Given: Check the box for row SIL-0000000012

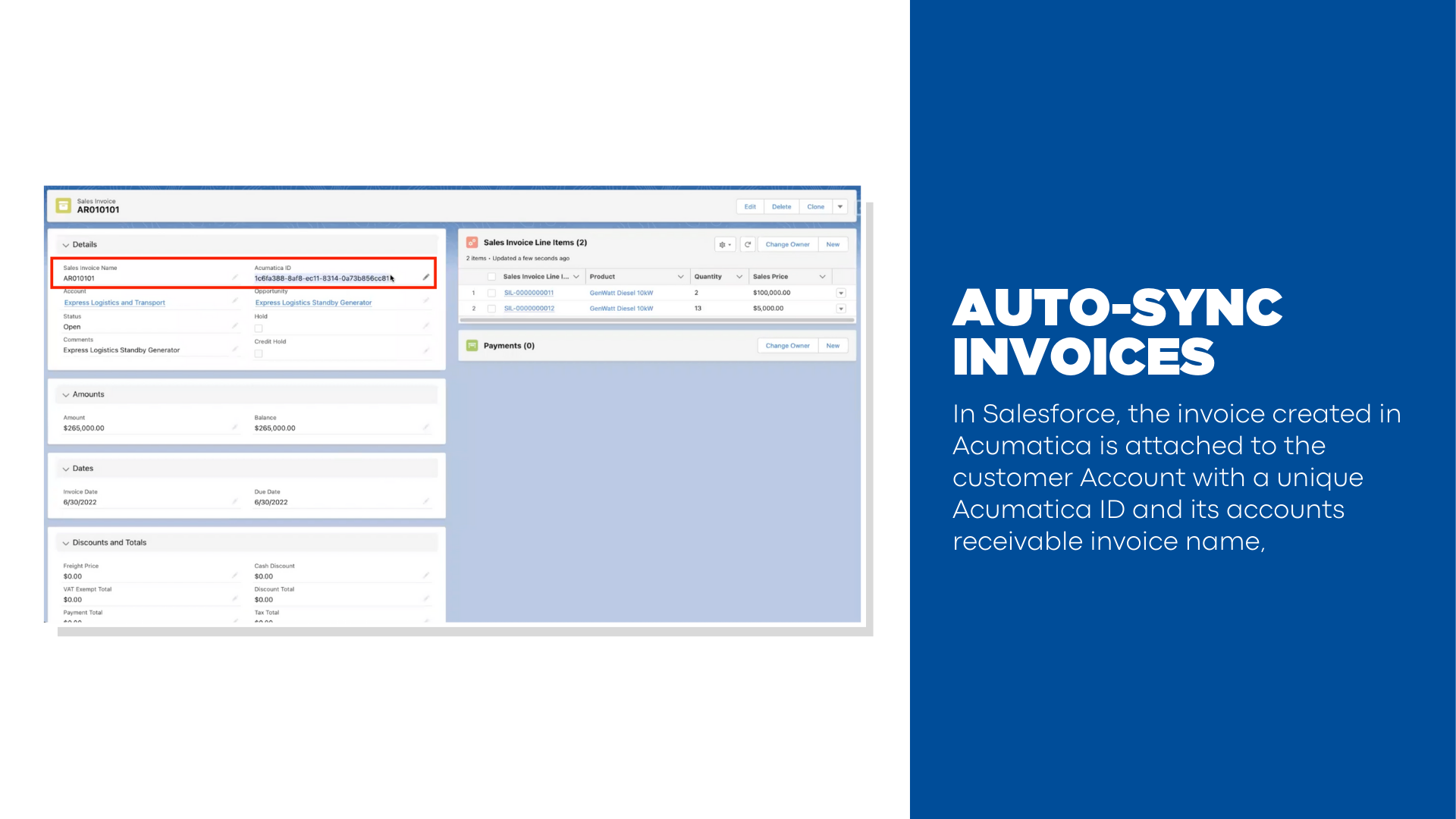Looking at the screenshot, I should (491, 309).
